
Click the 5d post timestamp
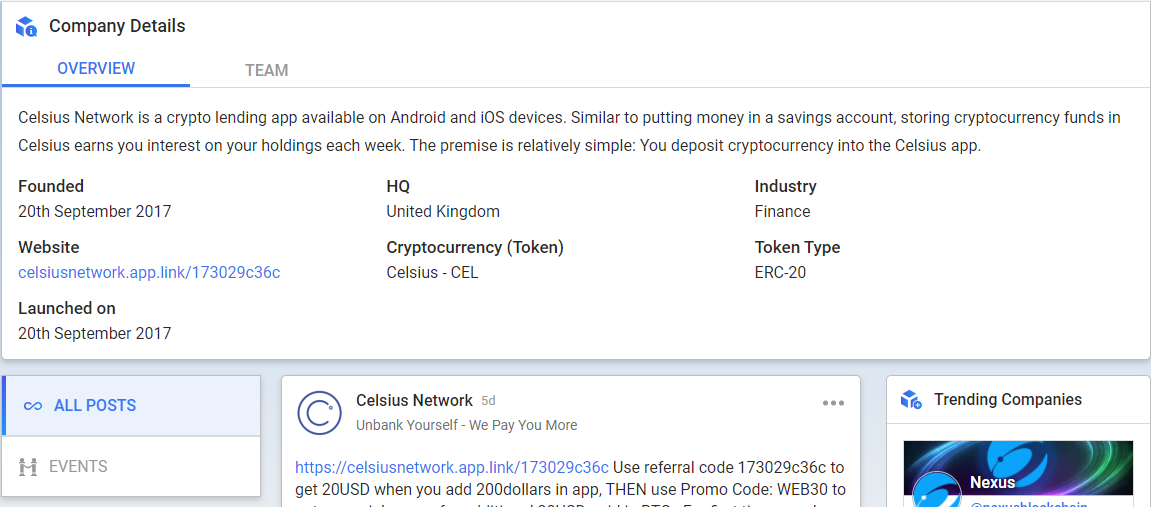(488, 401)
